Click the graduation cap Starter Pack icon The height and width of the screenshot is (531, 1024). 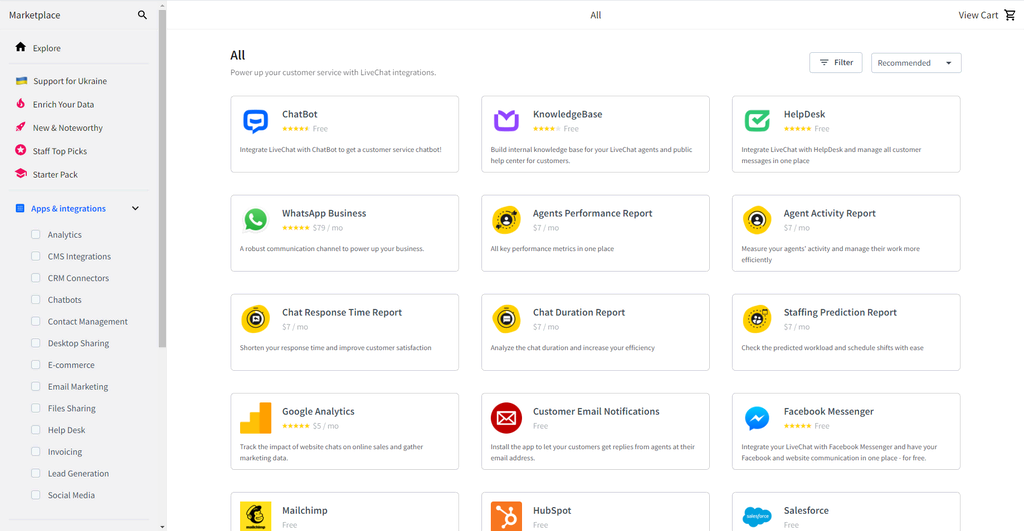(21, 174)
